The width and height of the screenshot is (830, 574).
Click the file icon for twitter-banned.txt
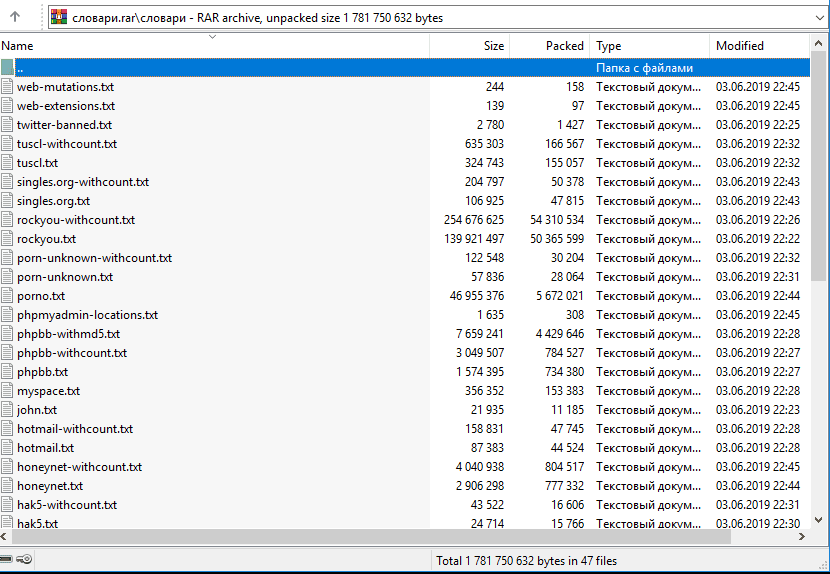[8, 125]
